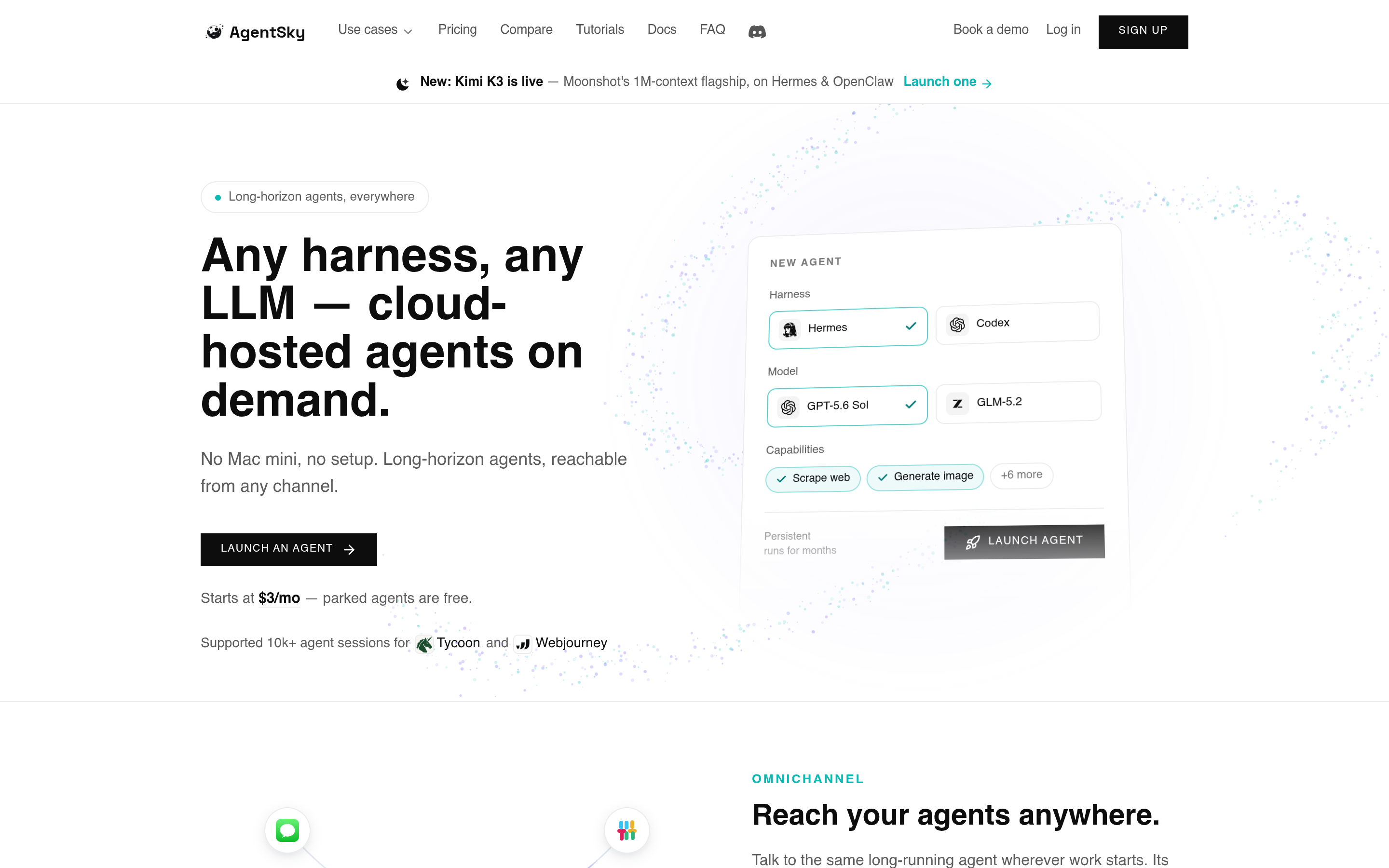The height and width of the screenshot is (868, 1389).
Task: Click the 'NEW AGENT' card heading
Action: [x=805, y=262]
